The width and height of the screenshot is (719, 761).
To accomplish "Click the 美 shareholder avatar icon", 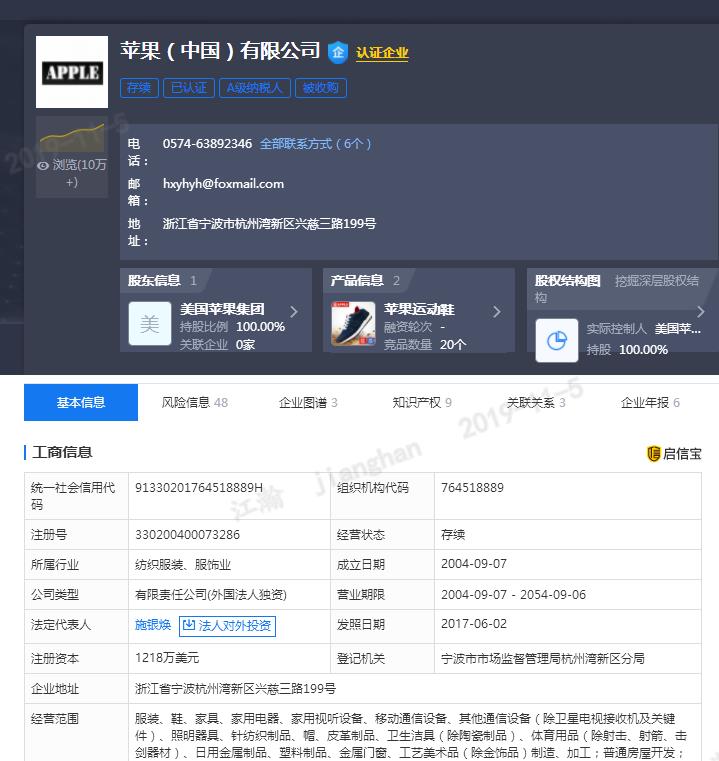I will (150, 324).
